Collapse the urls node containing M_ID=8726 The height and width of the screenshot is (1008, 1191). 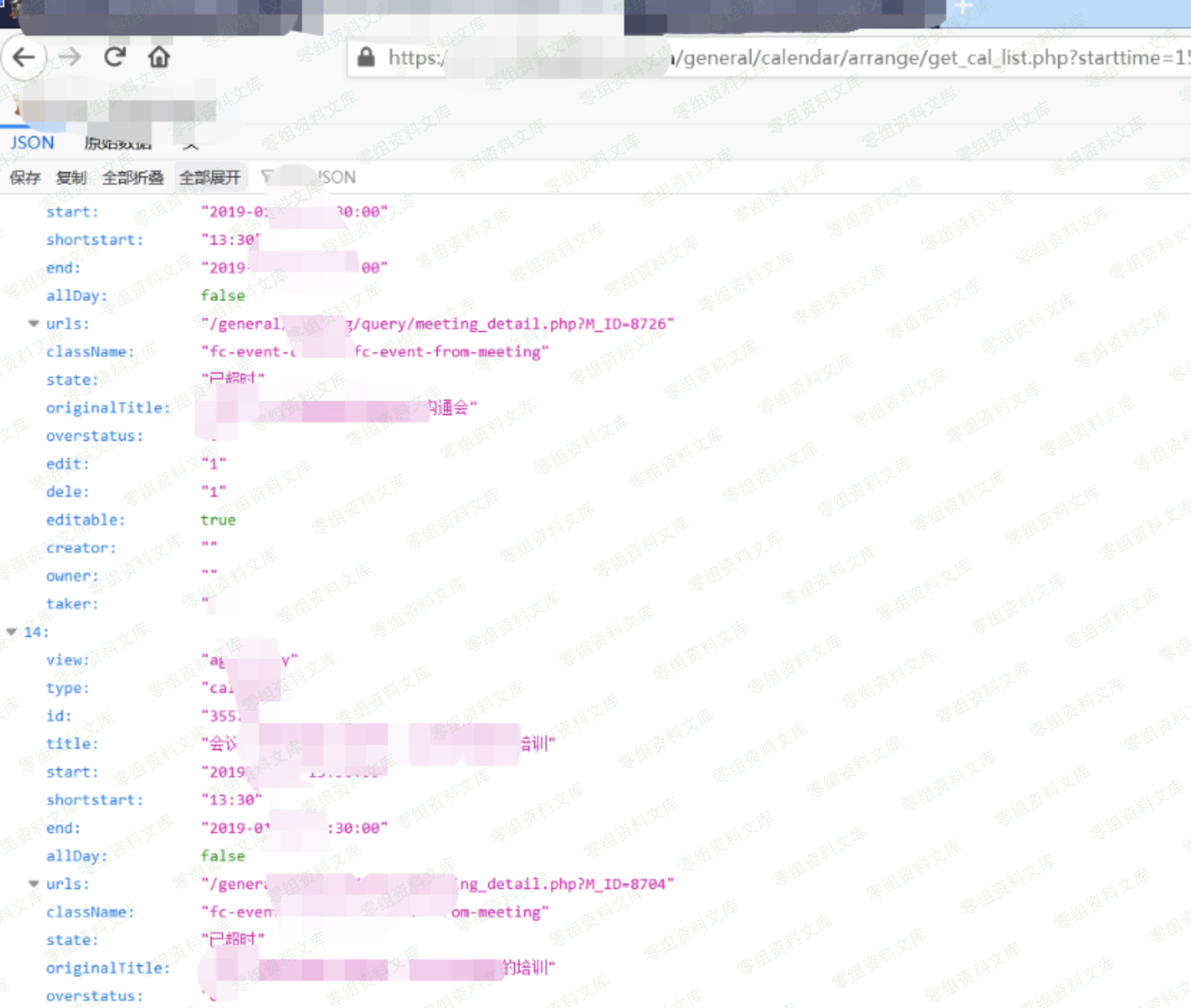click(x=34, y=324)
